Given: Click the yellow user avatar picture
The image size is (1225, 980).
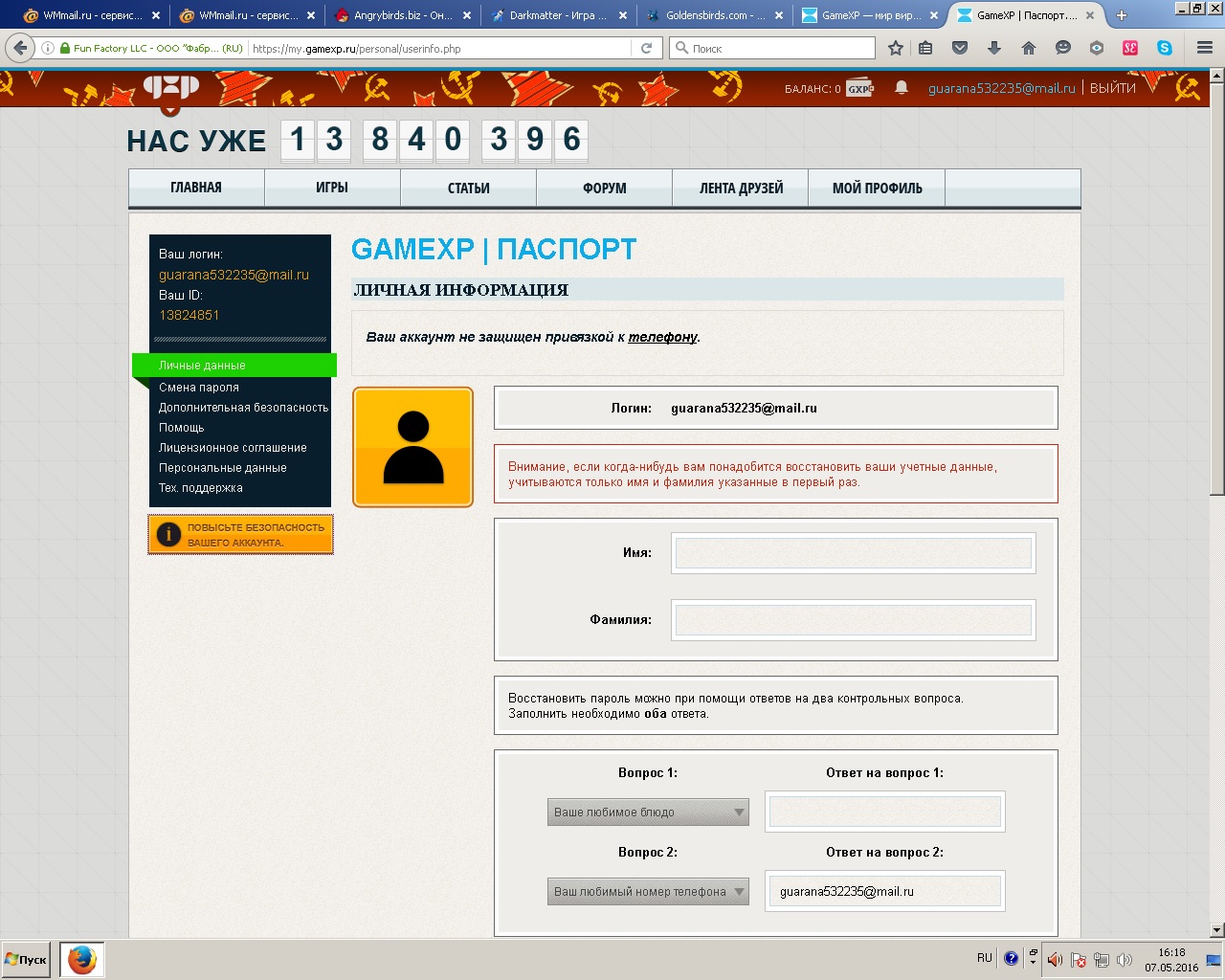Looking at the screenshot, I should coord(412,447).
